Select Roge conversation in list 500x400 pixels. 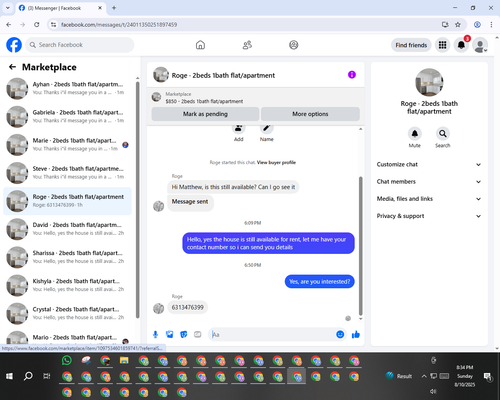click(x=67, y=201)
